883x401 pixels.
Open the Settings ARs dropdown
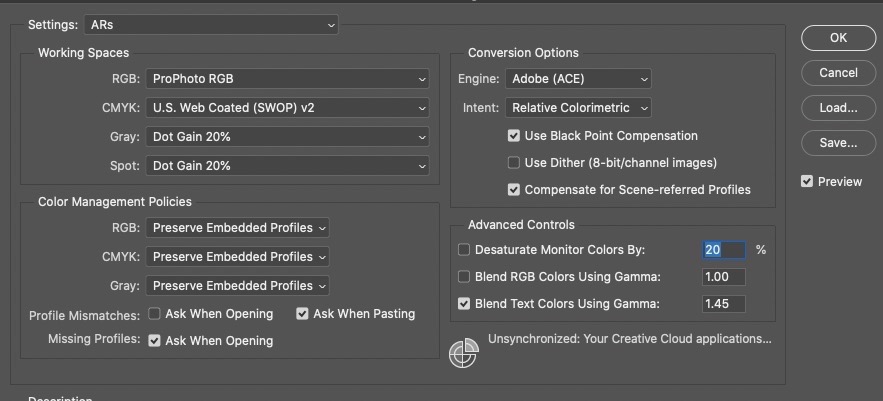click(213, 24)
